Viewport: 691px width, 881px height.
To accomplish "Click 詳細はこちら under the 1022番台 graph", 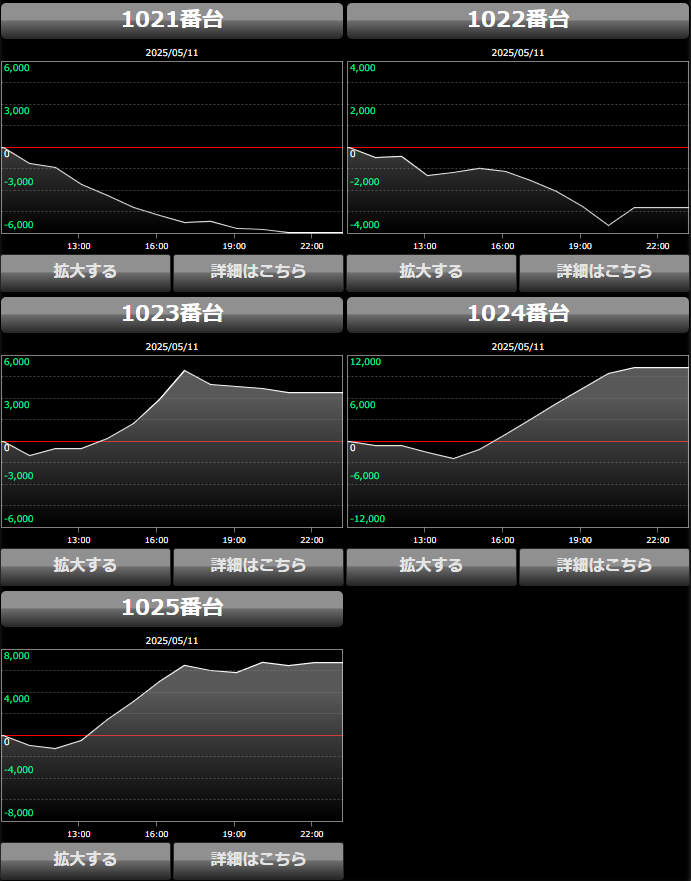I will [x=604, y=273].
